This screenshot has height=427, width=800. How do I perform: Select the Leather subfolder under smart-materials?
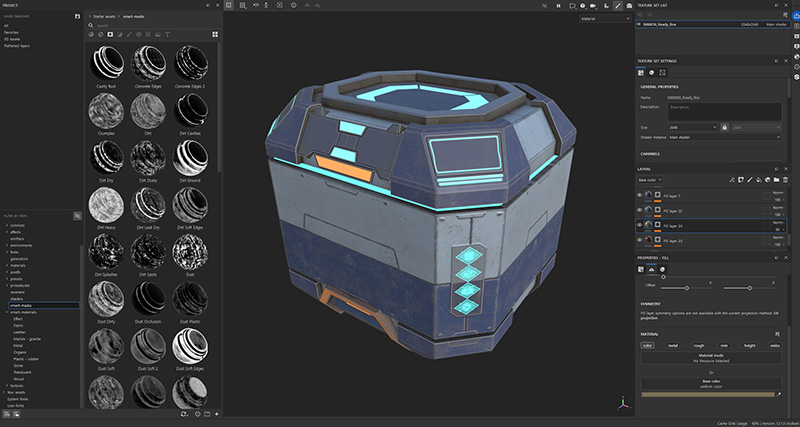coord(20,332)
